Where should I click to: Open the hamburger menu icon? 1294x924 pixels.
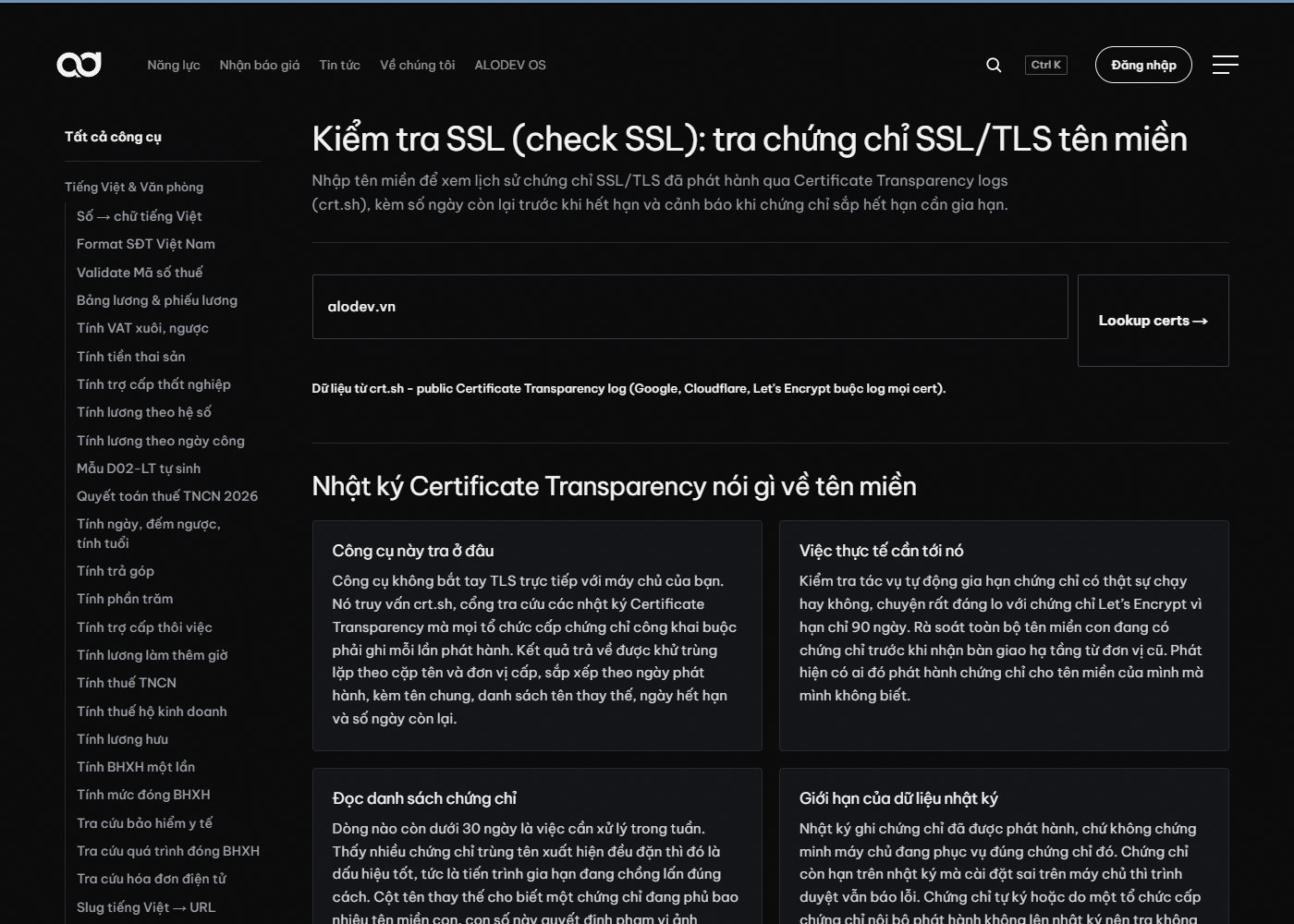(1225, 65)
